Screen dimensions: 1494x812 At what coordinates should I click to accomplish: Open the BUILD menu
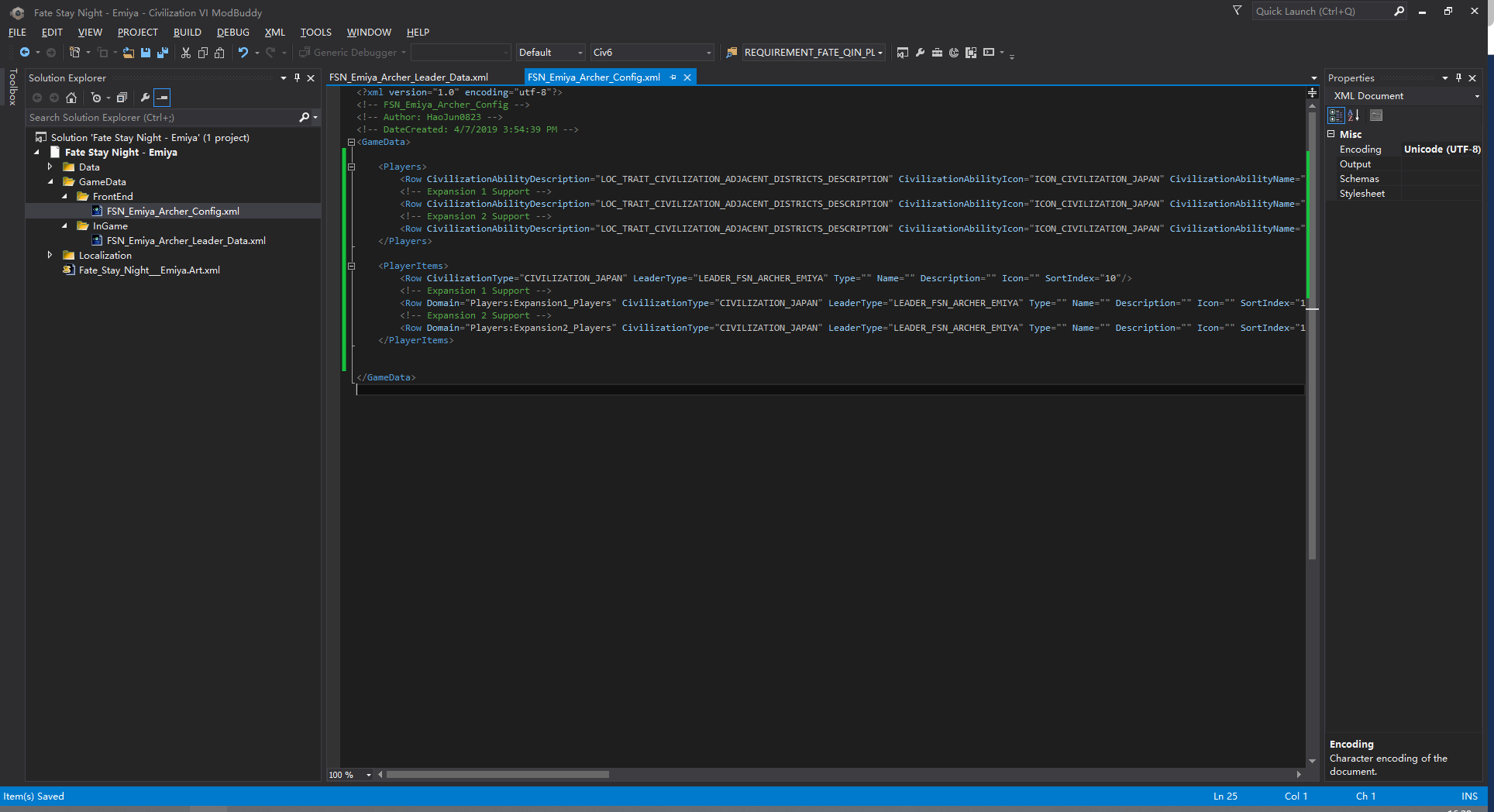[188, 33]
